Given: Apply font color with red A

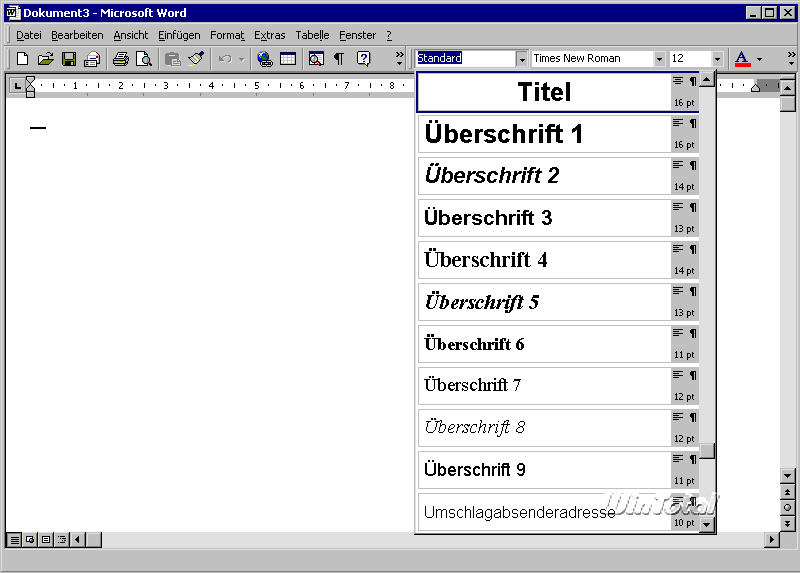Looking at the screenshot, I should coord(742,59).
